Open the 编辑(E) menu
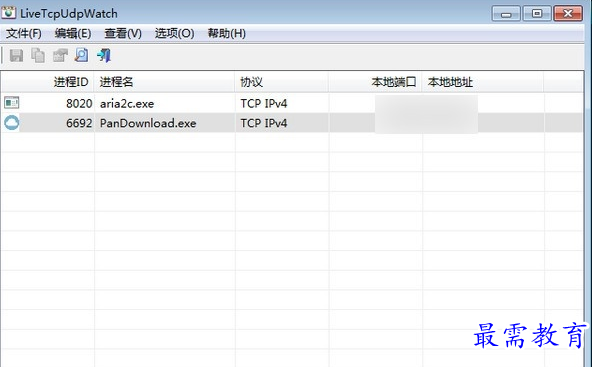The image size is (595, 367). (72, 34)
